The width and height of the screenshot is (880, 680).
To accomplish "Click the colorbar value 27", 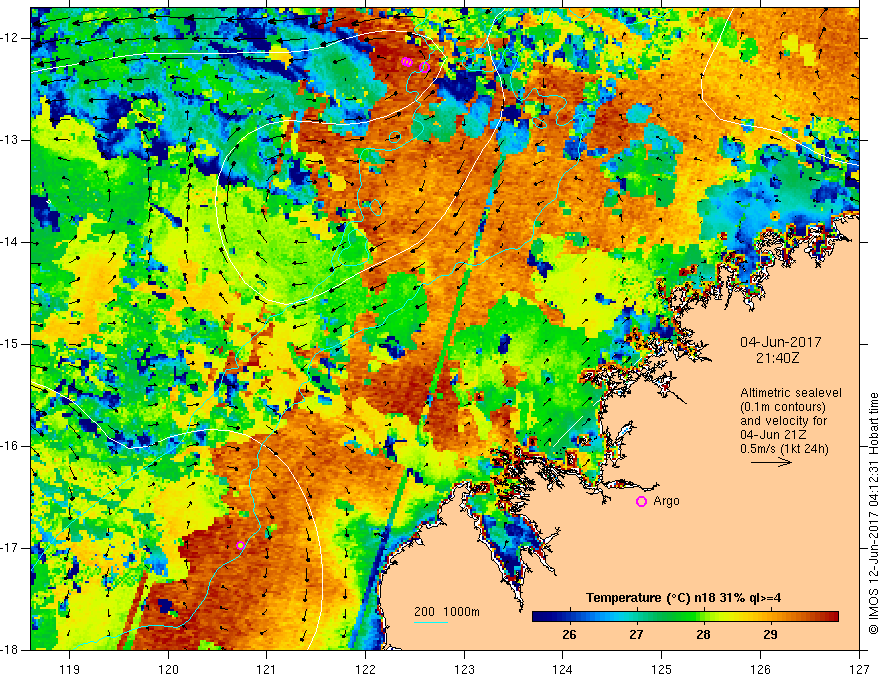I will (636, 635).
